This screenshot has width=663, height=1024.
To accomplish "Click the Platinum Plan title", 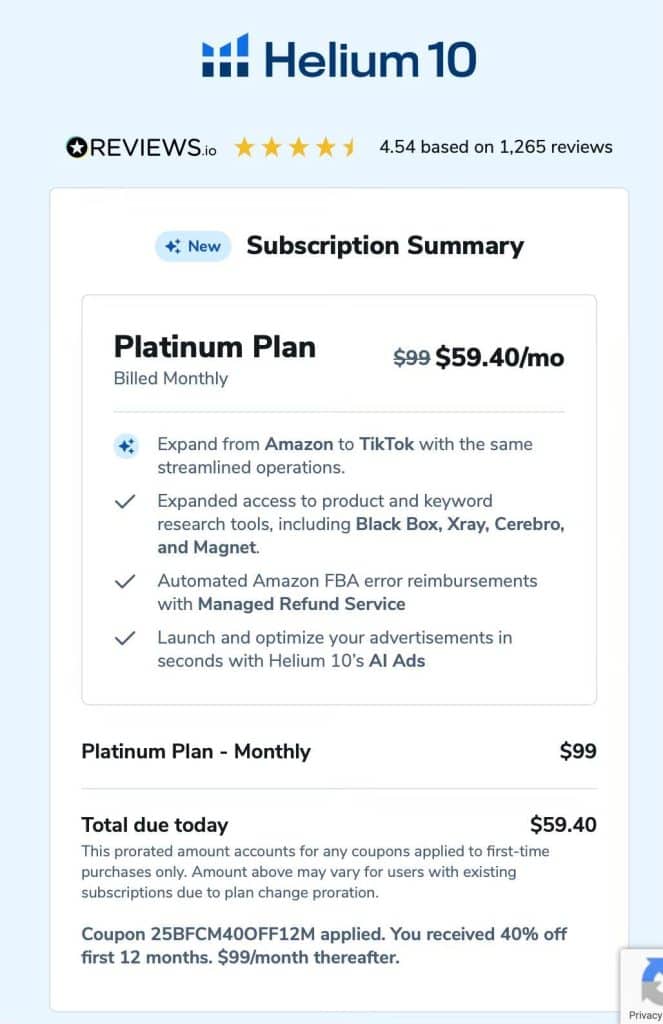I will [214, 347].
